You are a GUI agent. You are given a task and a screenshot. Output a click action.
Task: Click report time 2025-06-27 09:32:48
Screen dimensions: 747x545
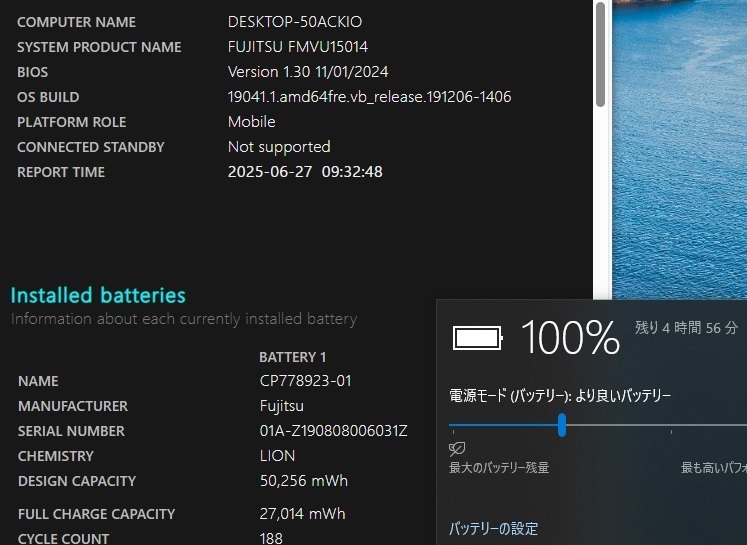(x=305, y=172)
